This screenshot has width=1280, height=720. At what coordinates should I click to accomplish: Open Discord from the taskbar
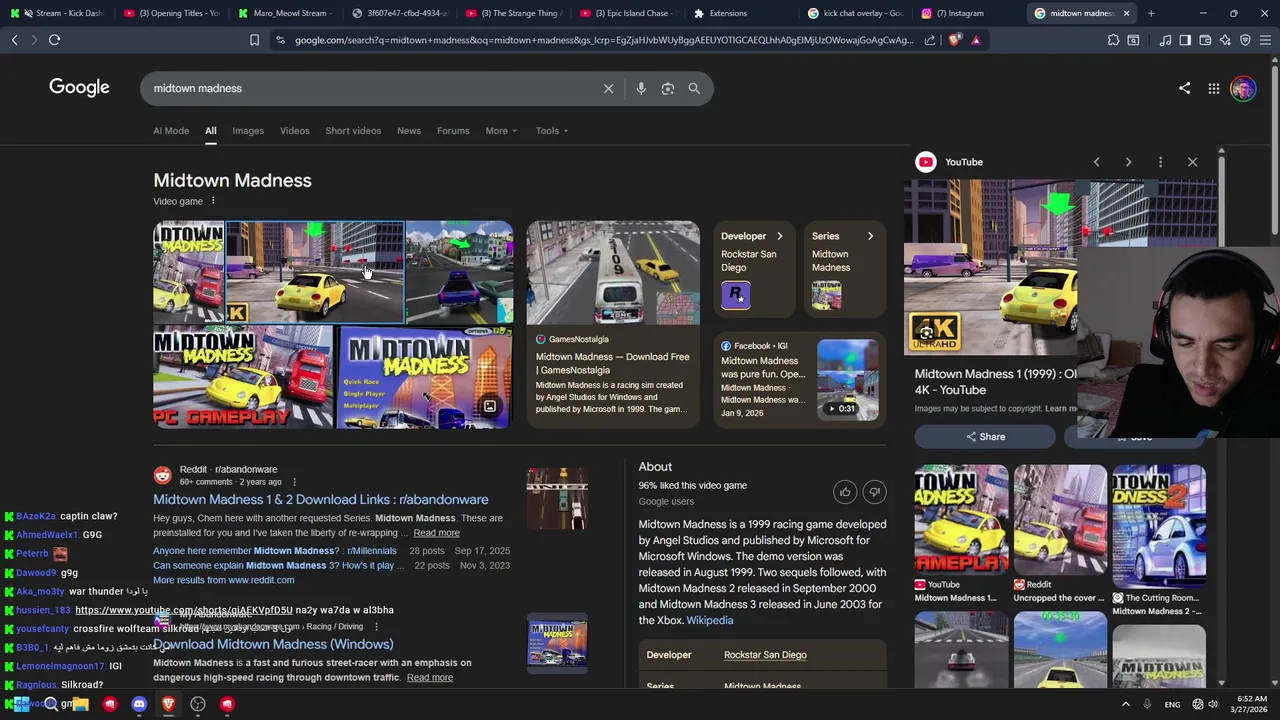139,704
